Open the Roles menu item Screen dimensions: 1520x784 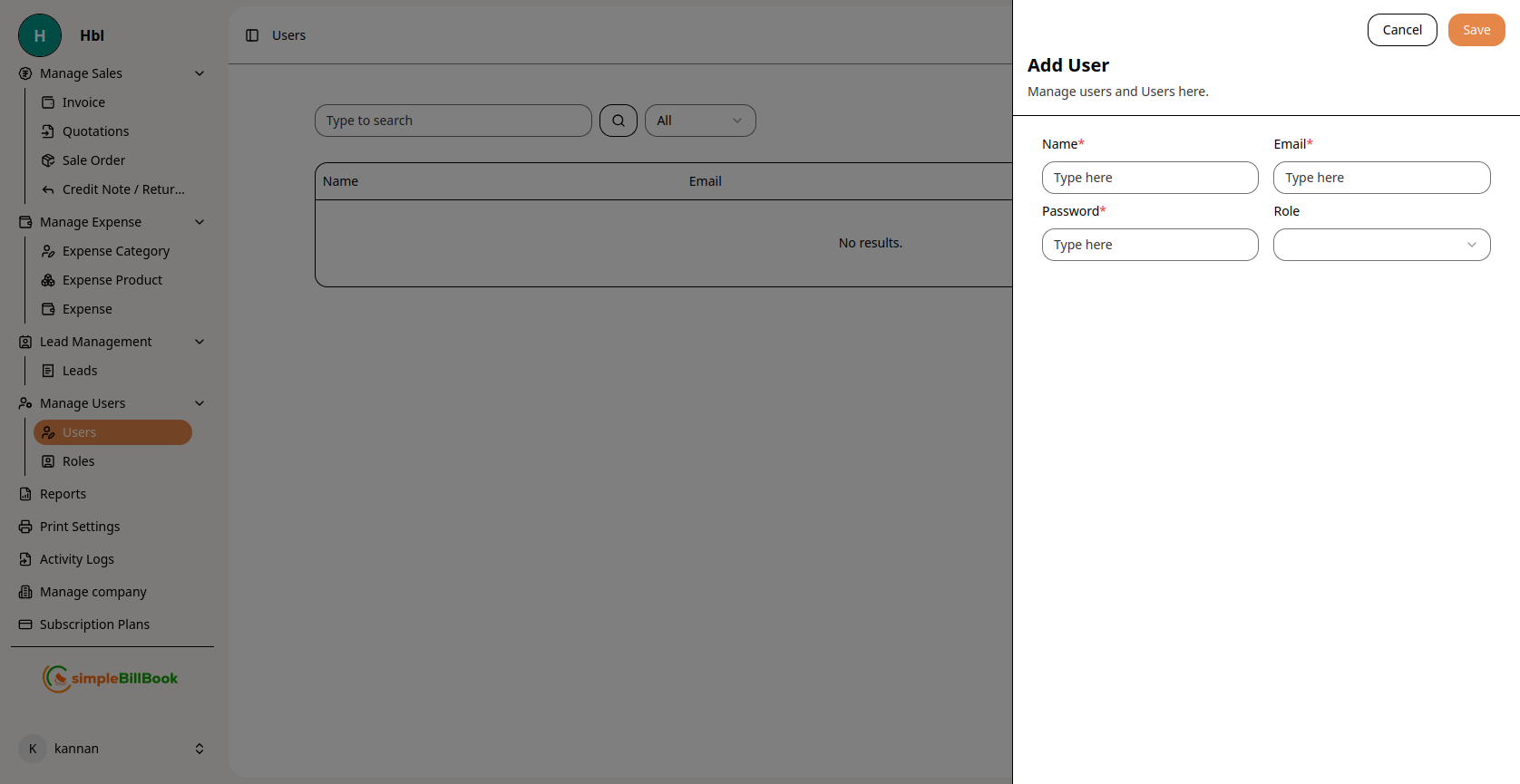pos(78,461)
